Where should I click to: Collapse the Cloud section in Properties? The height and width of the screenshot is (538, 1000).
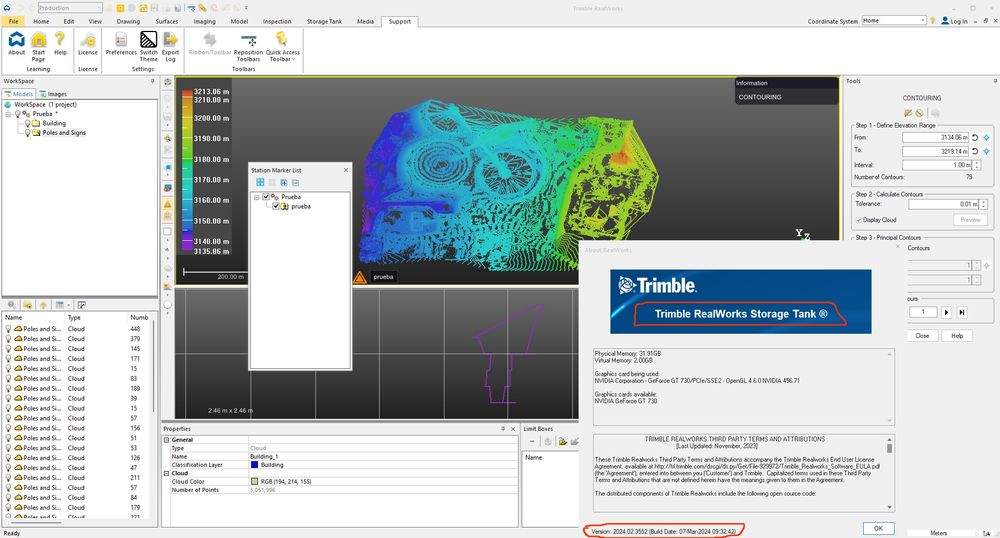coord(166,474)
